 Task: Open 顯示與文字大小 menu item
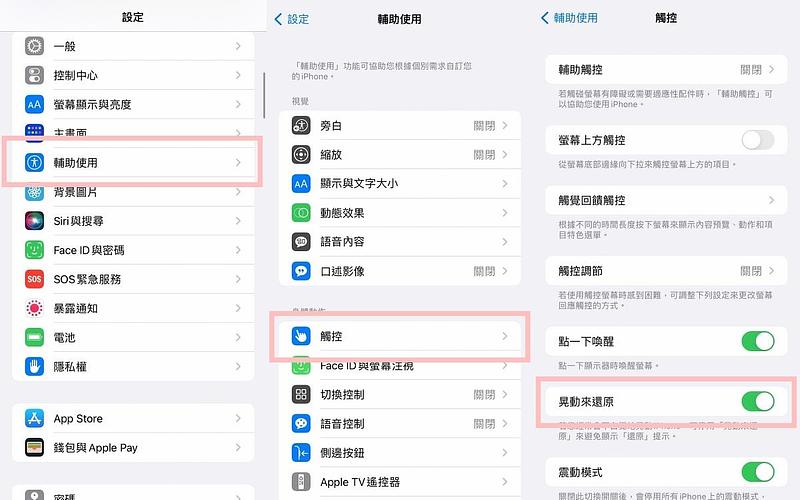pos(400,184)
